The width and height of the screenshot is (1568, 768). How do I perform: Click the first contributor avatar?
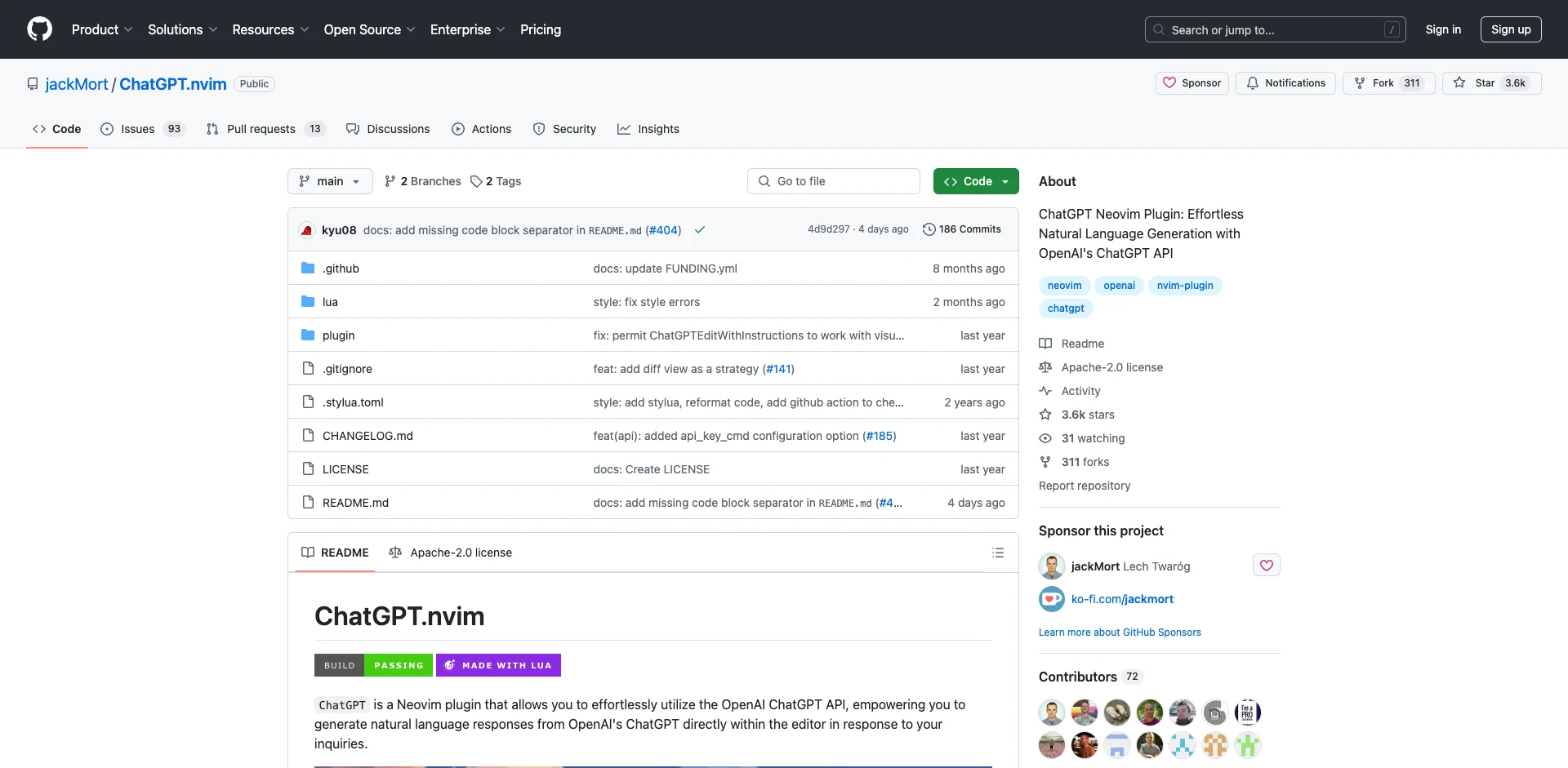click(1052, 713)
